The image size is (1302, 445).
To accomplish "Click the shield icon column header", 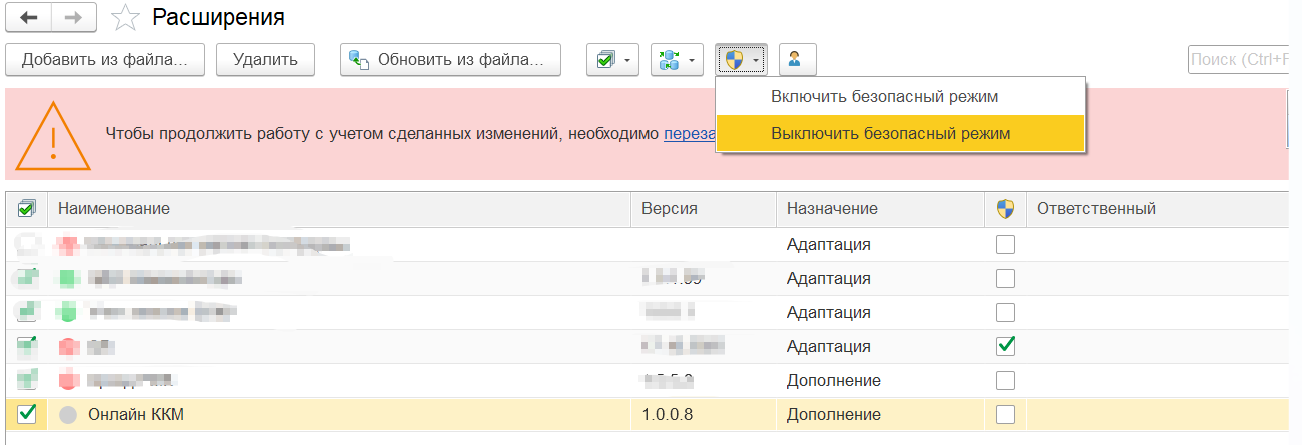I will [x=1005, y=209].
